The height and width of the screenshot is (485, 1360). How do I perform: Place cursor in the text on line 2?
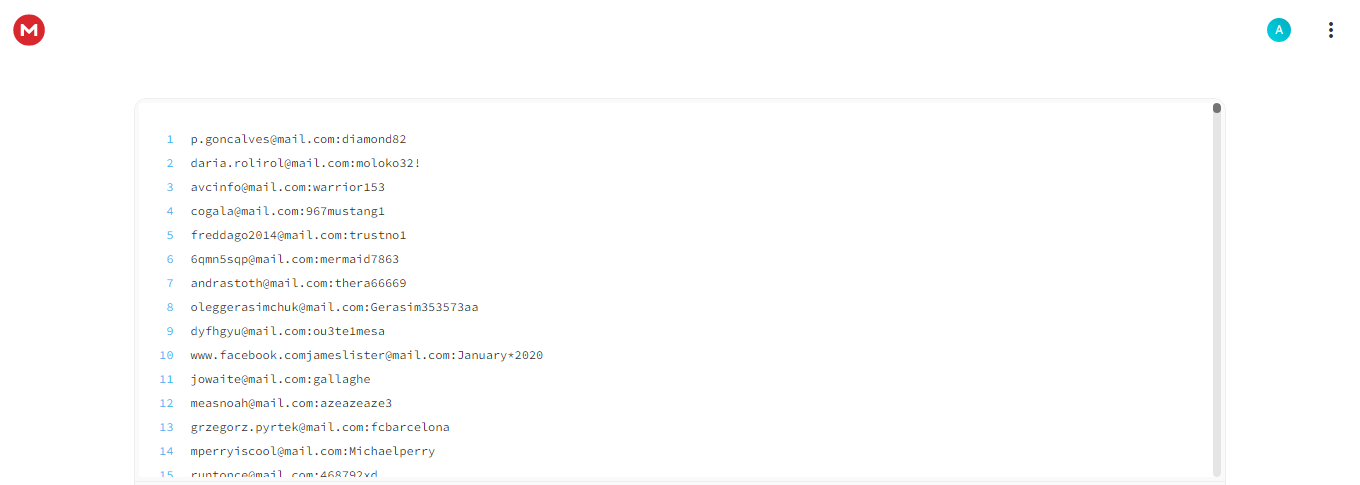[305, 163]
